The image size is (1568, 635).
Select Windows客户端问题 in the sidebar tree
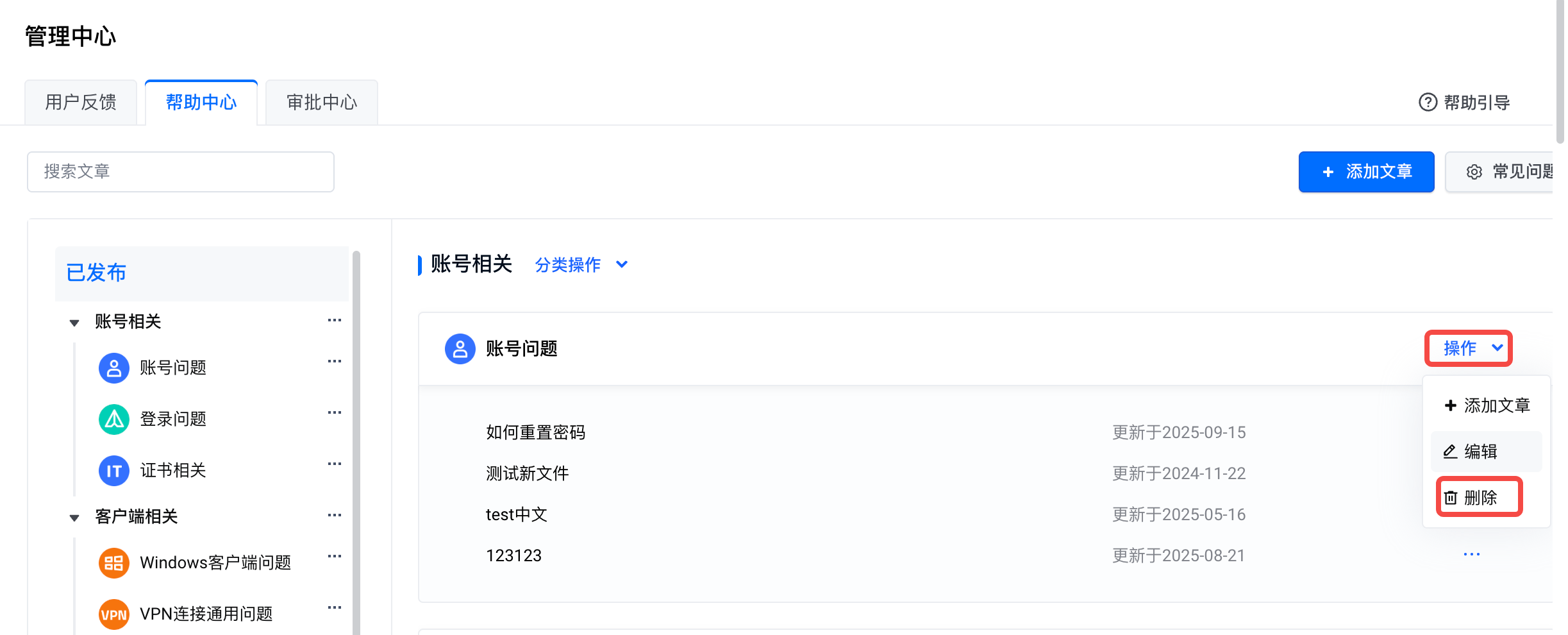(215, 563)
